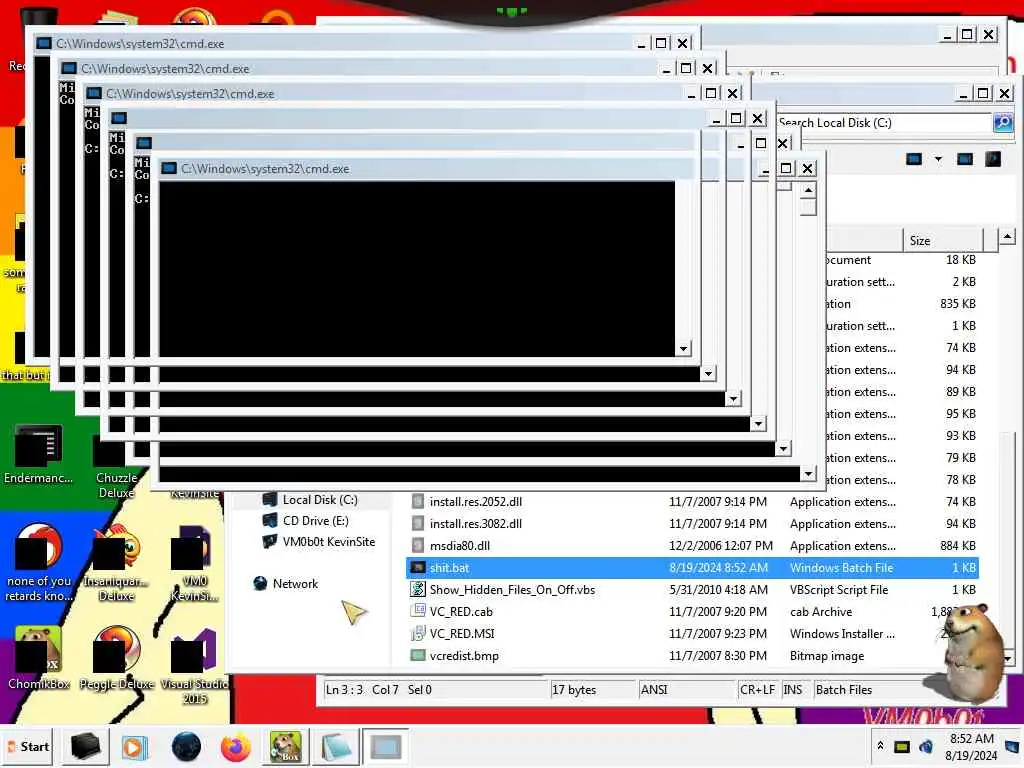Open the view options dropdown arrow

tap(938, 159)
